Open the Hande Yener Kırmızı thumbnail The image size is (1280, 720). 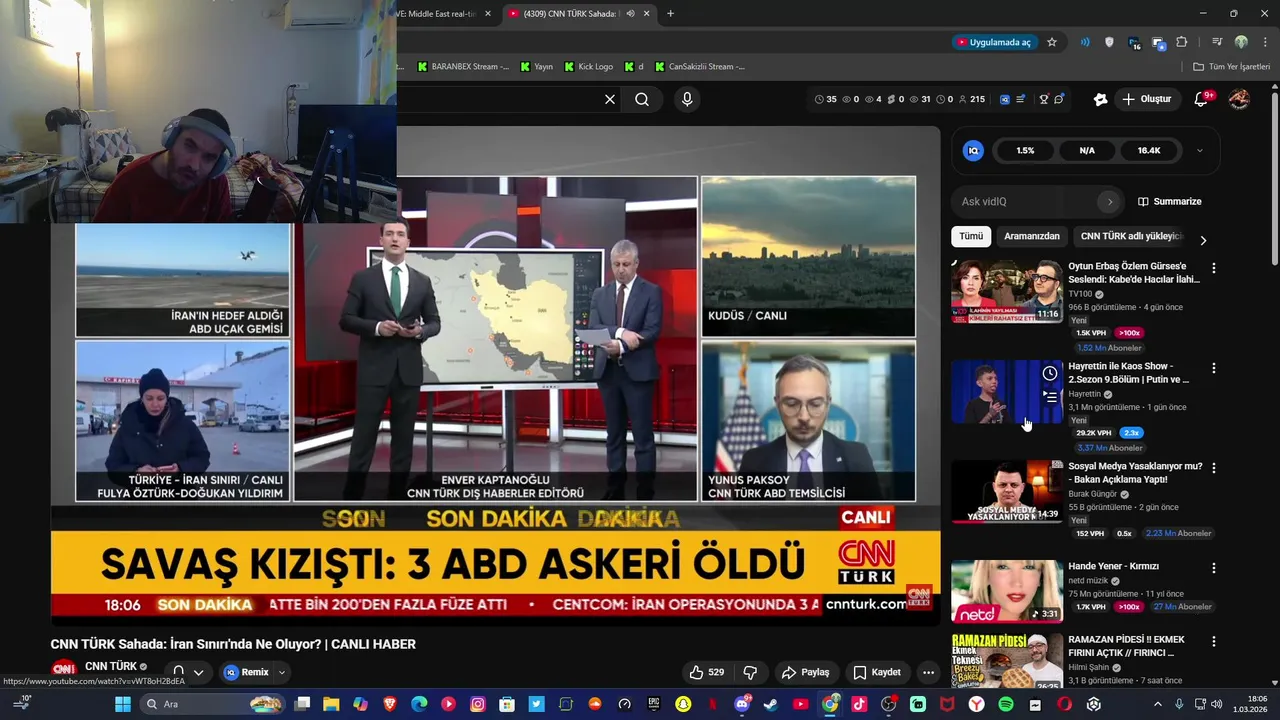click(x=1007, y=591)
